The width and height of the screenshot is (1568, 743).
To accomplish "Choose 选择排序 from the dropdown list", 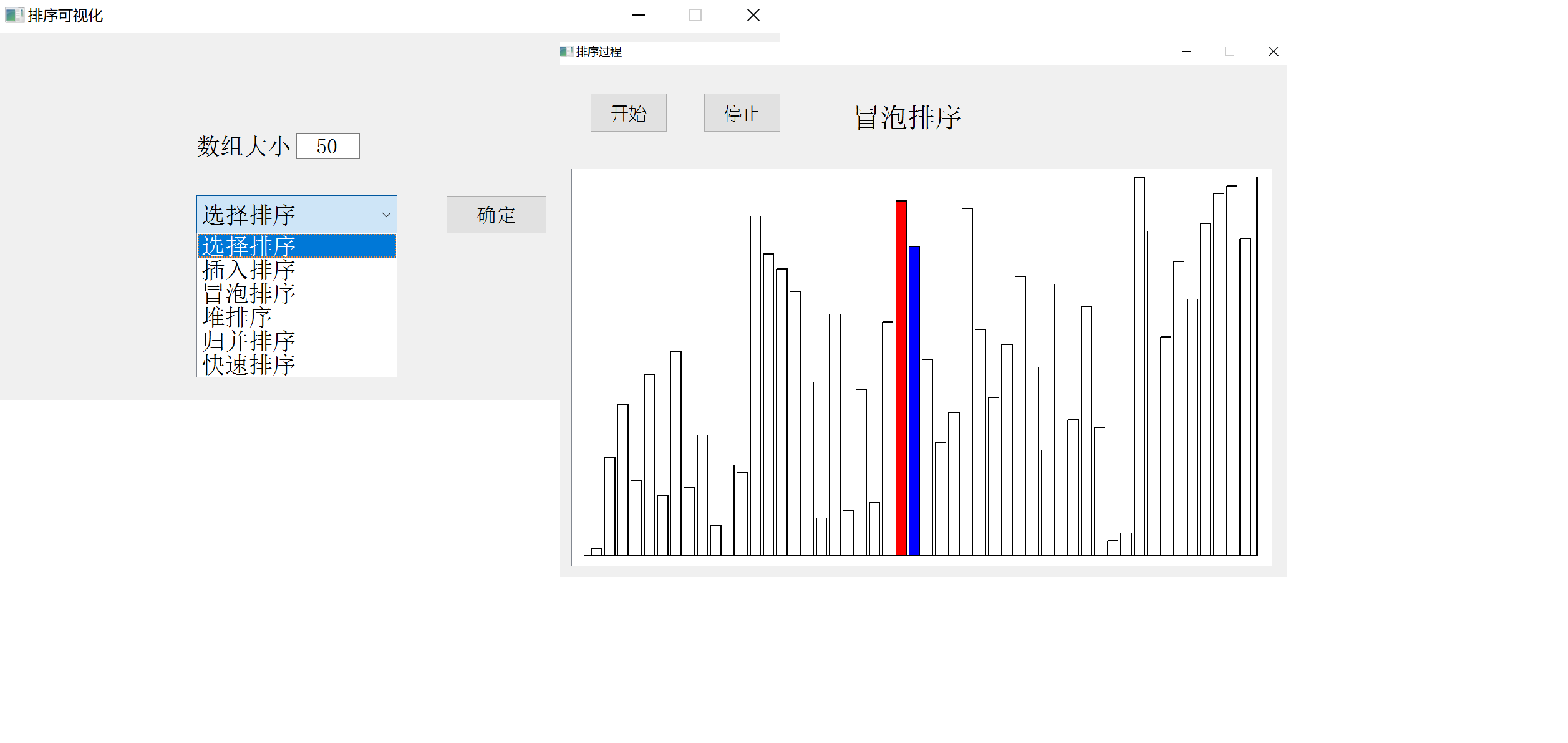I will (x=297, y=246).
